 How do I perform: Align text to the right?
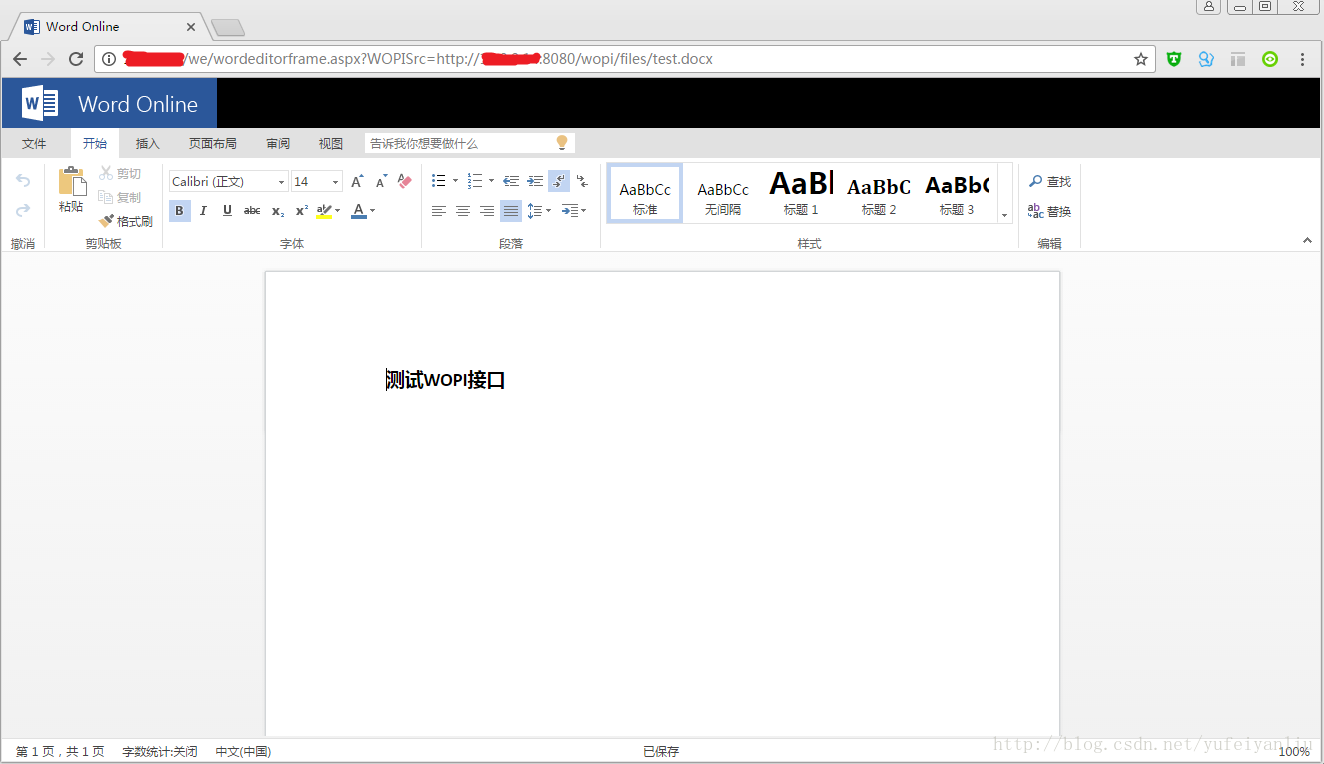click(487, 211)
